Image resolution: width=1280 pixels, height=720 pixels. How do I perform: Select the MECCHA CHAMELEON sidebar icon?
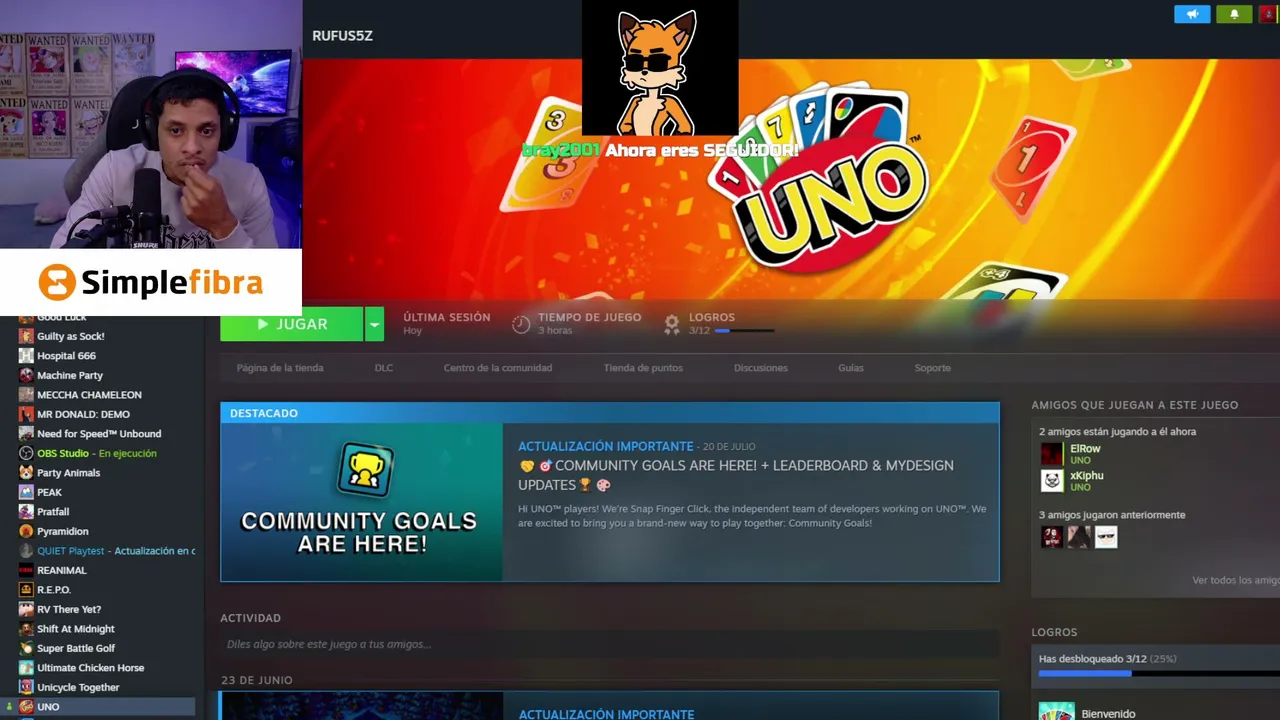(26, 395)
